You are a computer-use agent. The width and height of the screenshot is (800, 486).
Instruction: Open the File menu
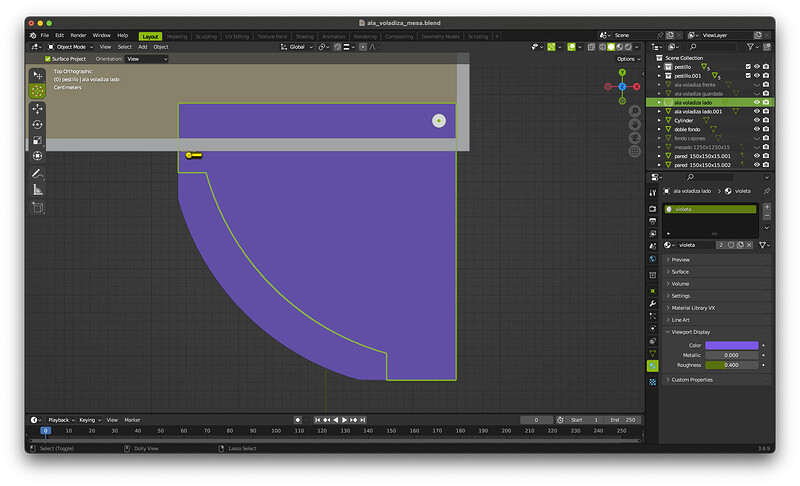[x=45, y=36]
